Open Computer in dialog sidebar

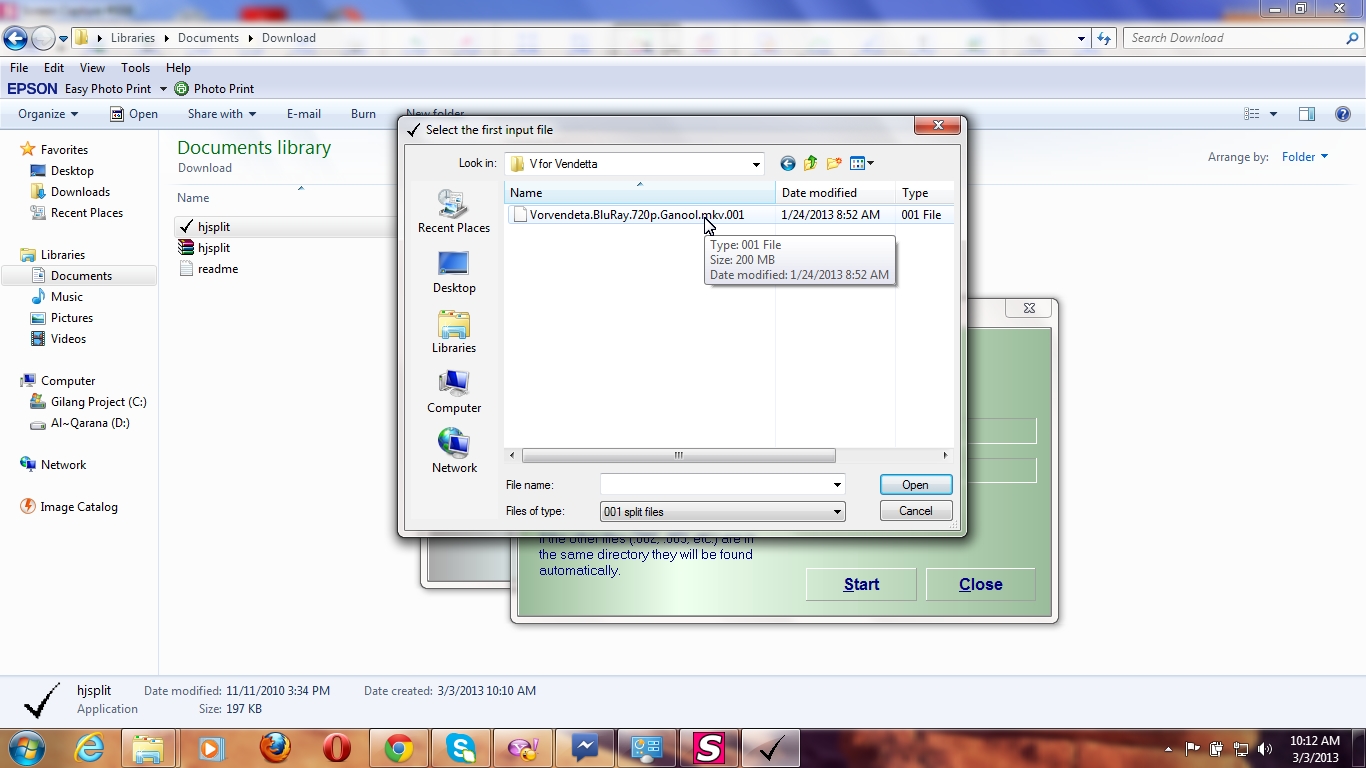[x=454, y=392]
